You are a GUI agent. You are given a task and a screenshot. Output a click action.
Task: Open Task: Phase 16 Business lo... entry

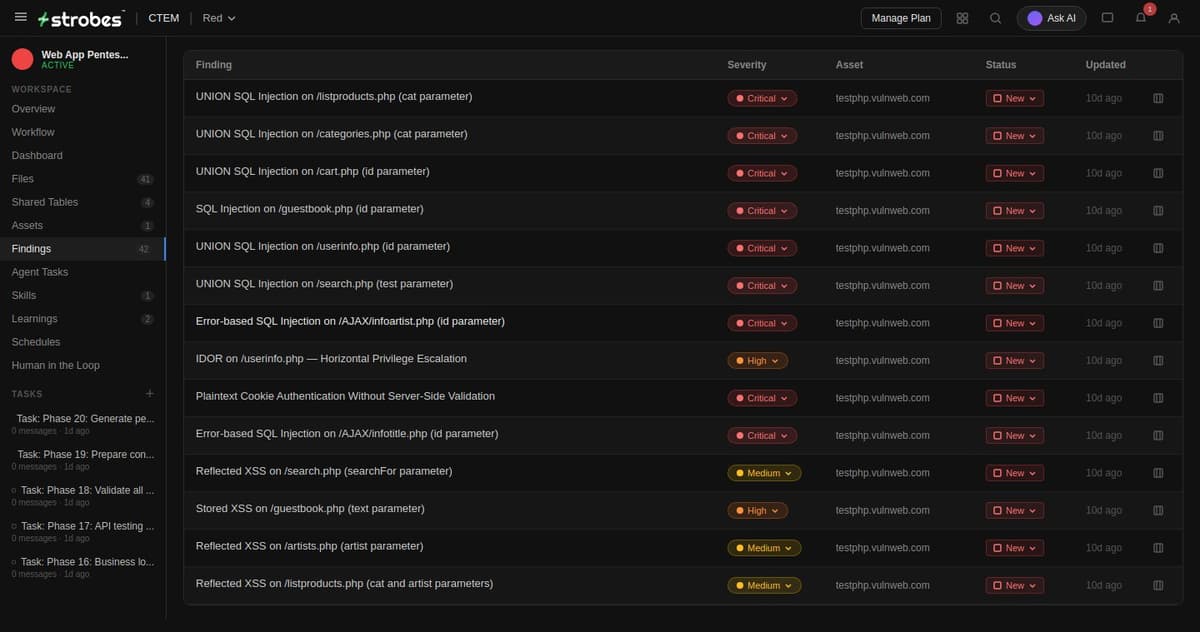point(83,568)
